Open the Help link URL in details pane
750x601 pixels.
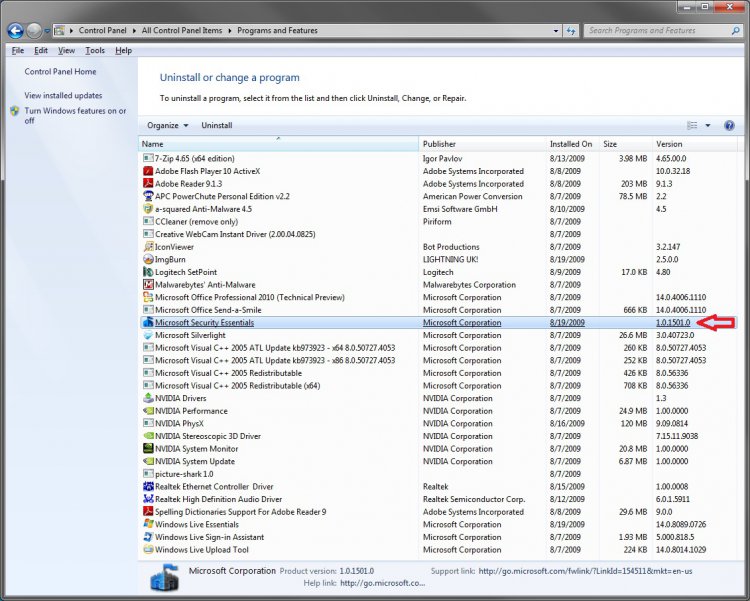[x=383, y=583]
